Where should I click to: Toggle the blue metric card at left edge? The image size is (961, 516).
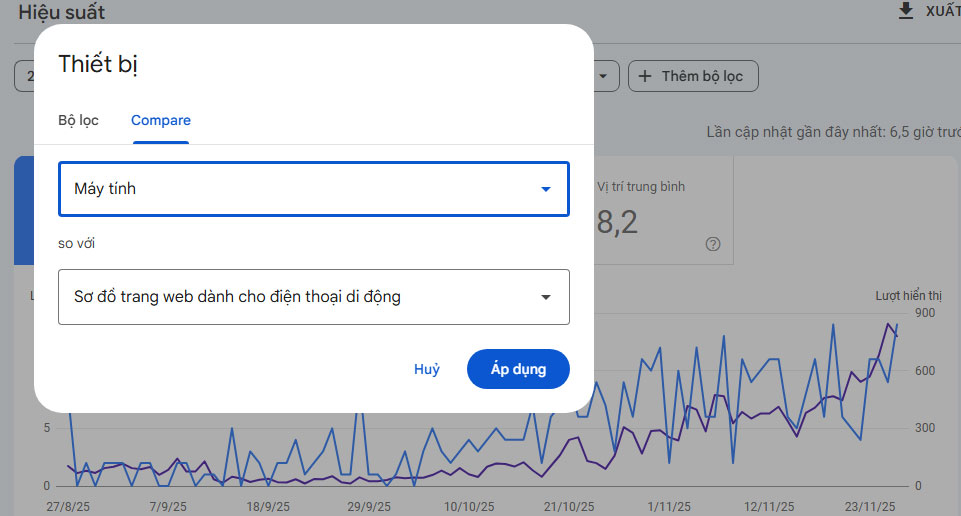click(23, 210)
